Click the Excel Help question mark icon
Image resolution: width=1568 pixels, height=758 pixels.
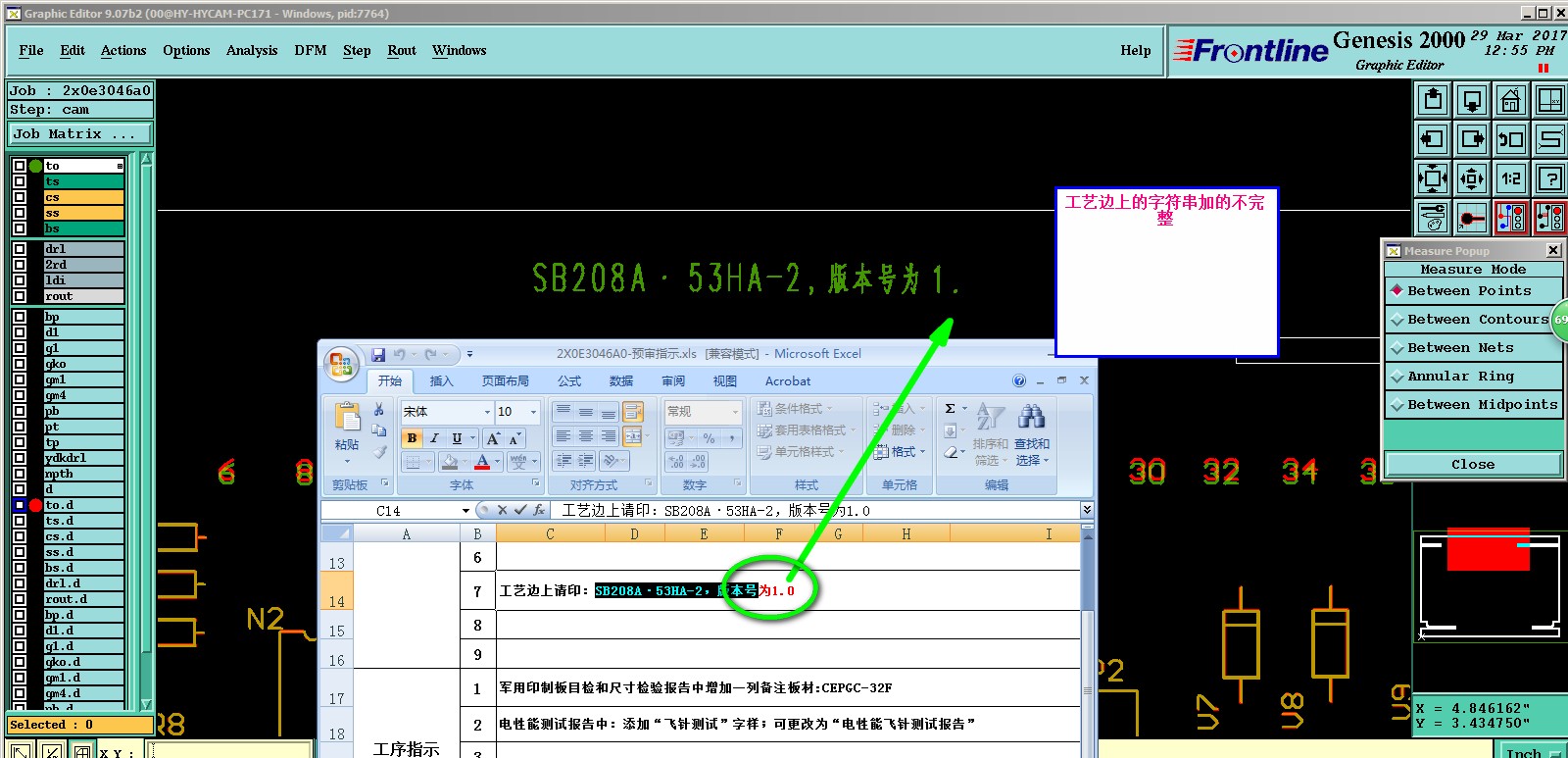click(x=1019, y=380)
